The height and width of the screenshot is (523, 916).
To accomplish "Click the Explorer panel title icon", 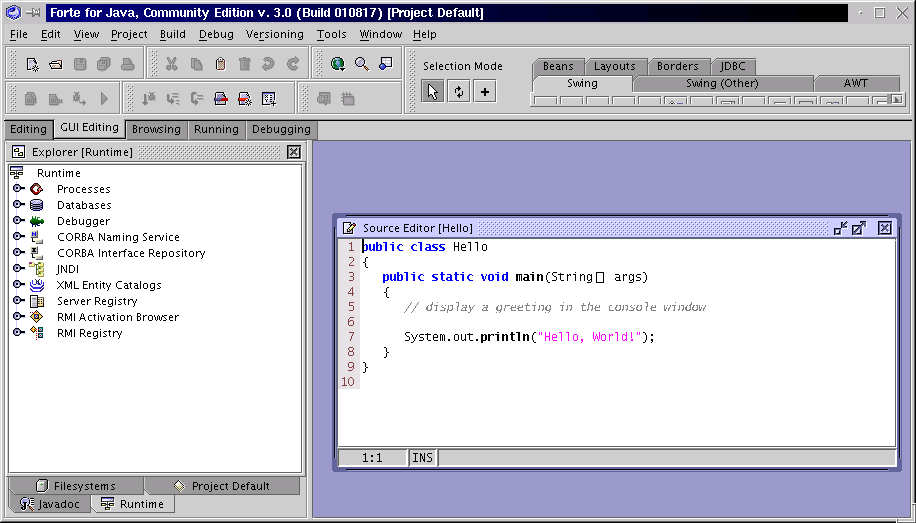I will click(19, 152).
